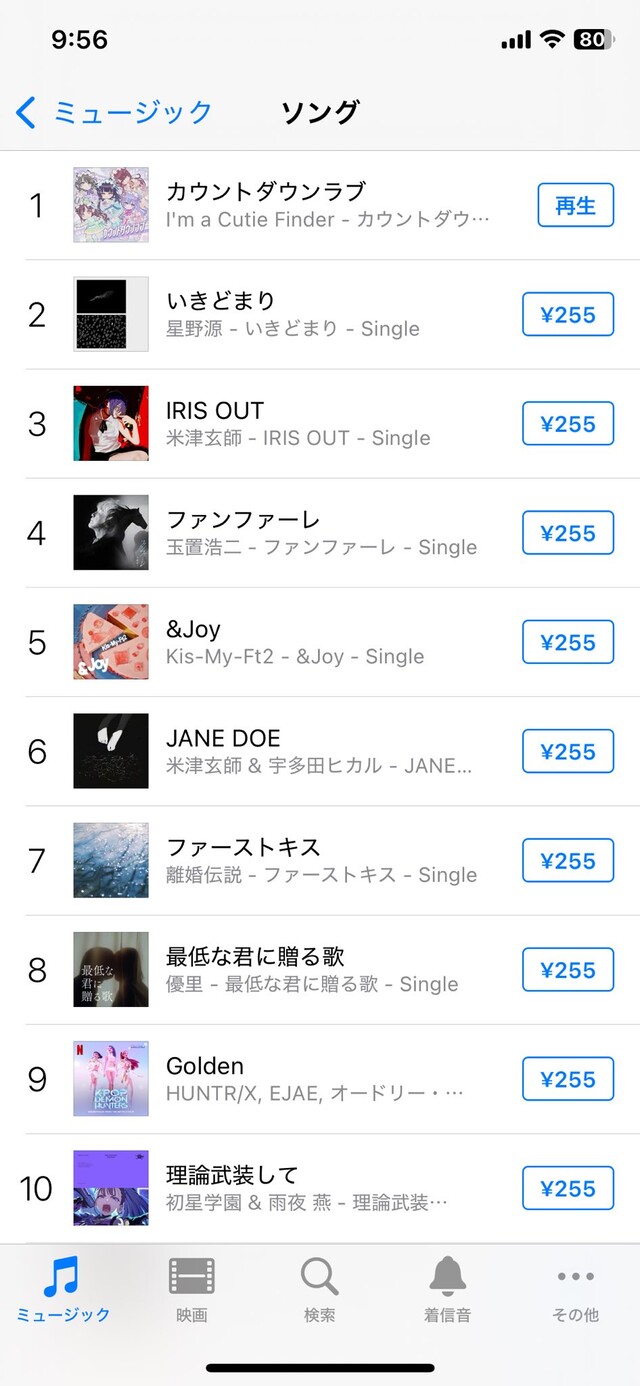Open the IRIS OUT album artwork
The height and width of the screenshot is (1386, 640).
pyautogui.click(x=111, y=424)
